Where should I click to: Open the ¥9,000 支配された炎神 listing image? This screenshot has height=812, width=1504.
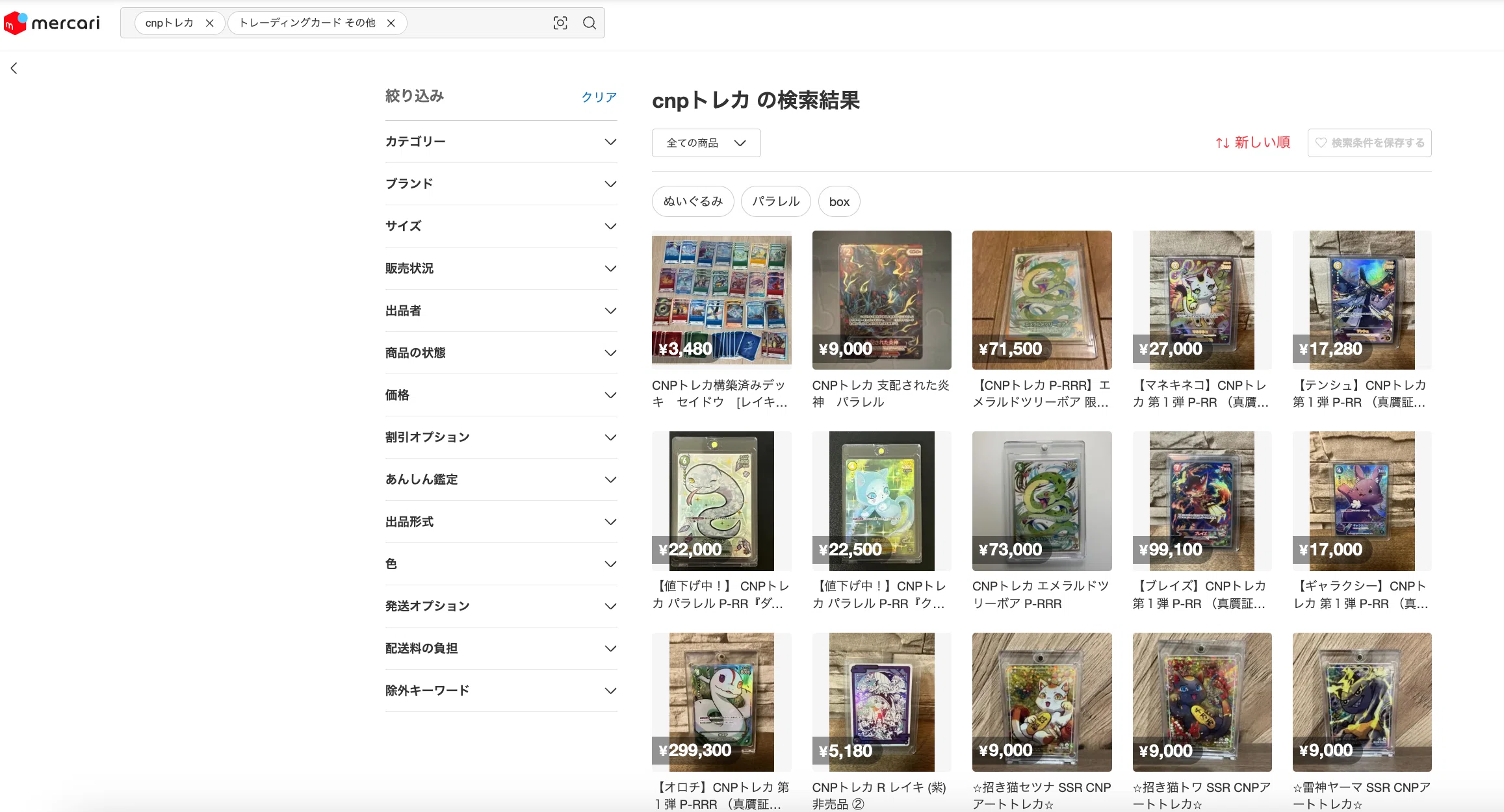click(x=882, y=300)
